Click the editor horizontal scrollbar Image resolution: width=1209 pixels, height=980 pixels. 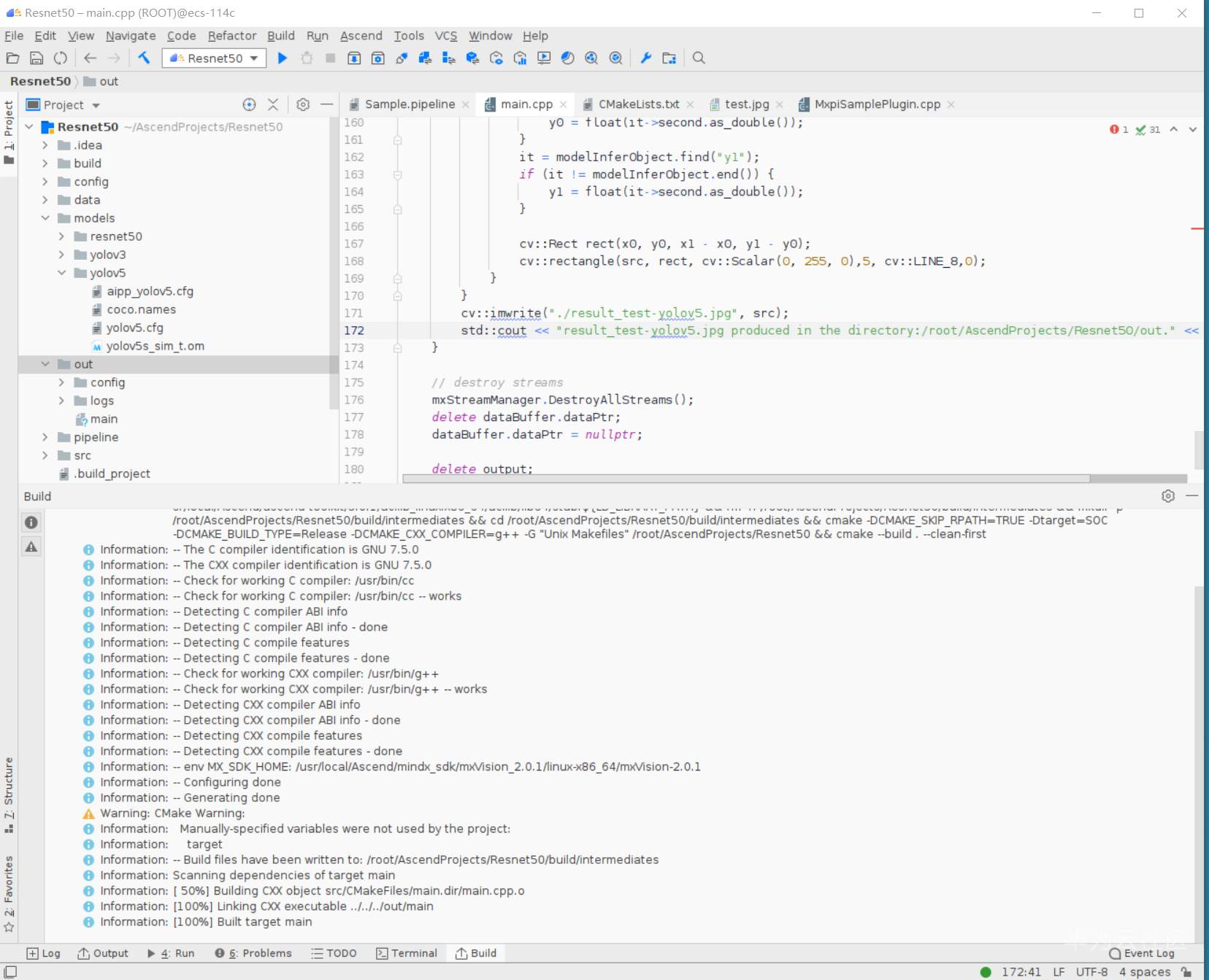tap(745, 479)
